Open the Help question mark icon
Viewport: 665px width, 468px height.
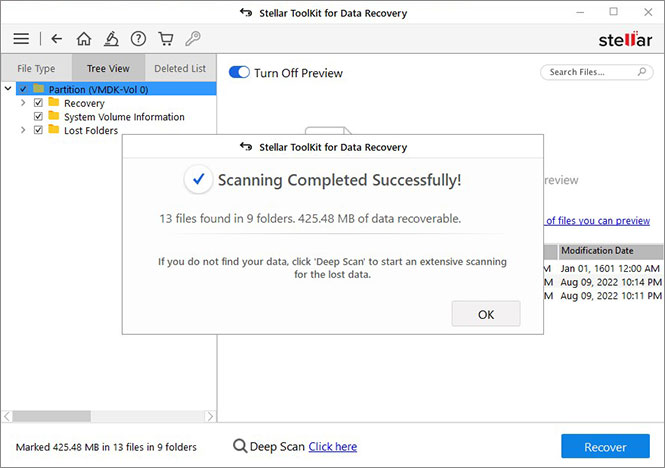point(138,39)
